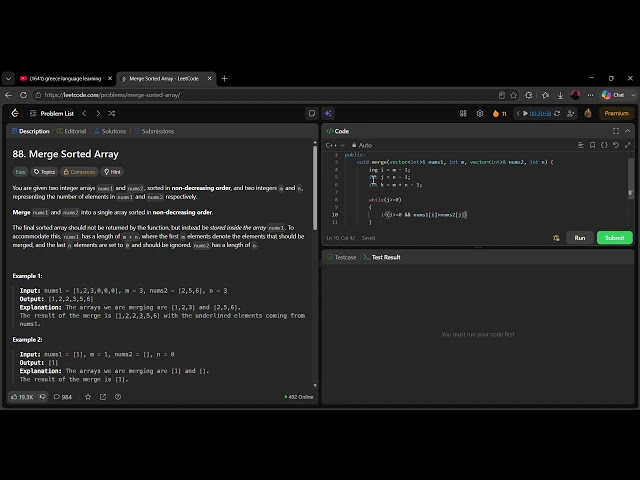The width and height of the screenshot is (640, 480).
Task: Click the format code lines icon
Action: [580, 145]
